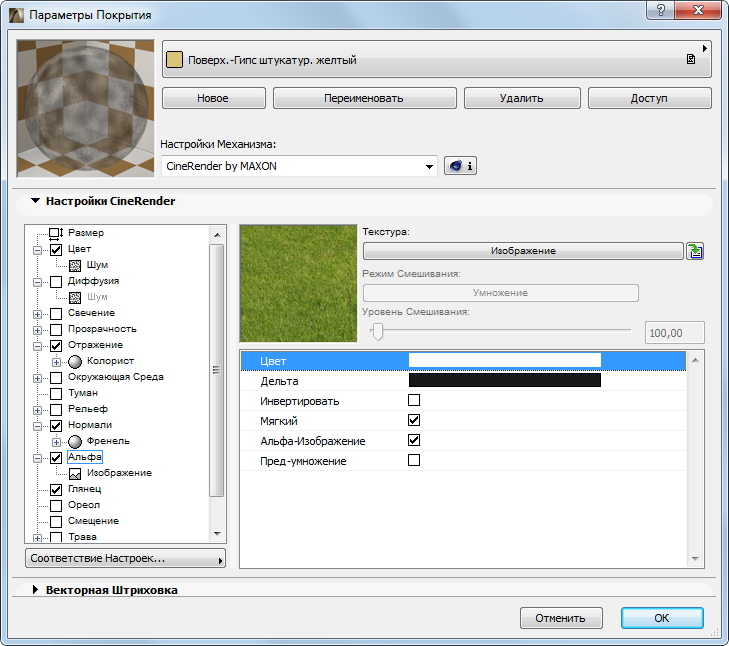Click Отменить to cancel
This screenshot has width=729, height=646.
tap(561, 618)
